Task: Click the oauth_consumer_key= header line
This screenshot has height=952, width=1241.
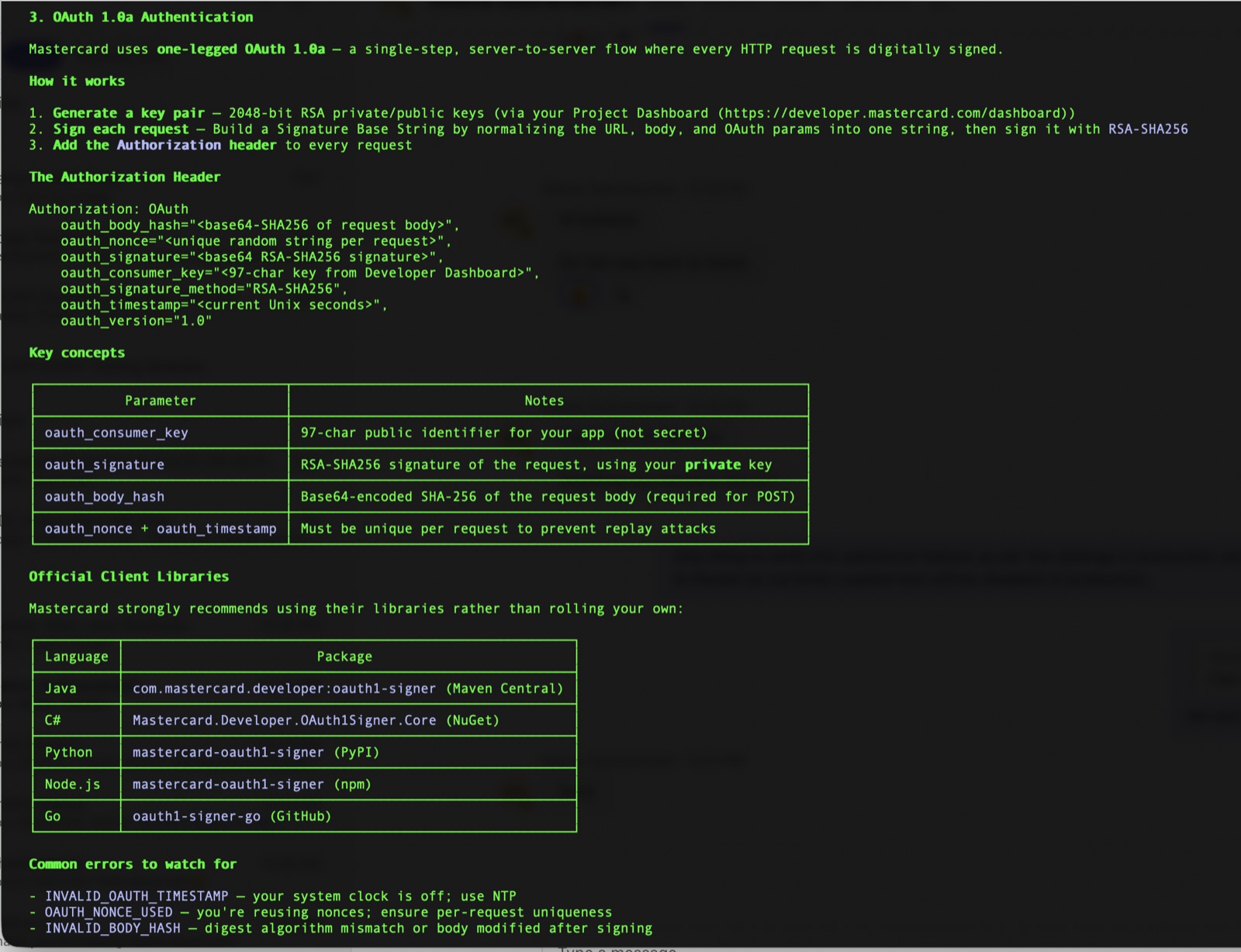Action: (300, 273)
